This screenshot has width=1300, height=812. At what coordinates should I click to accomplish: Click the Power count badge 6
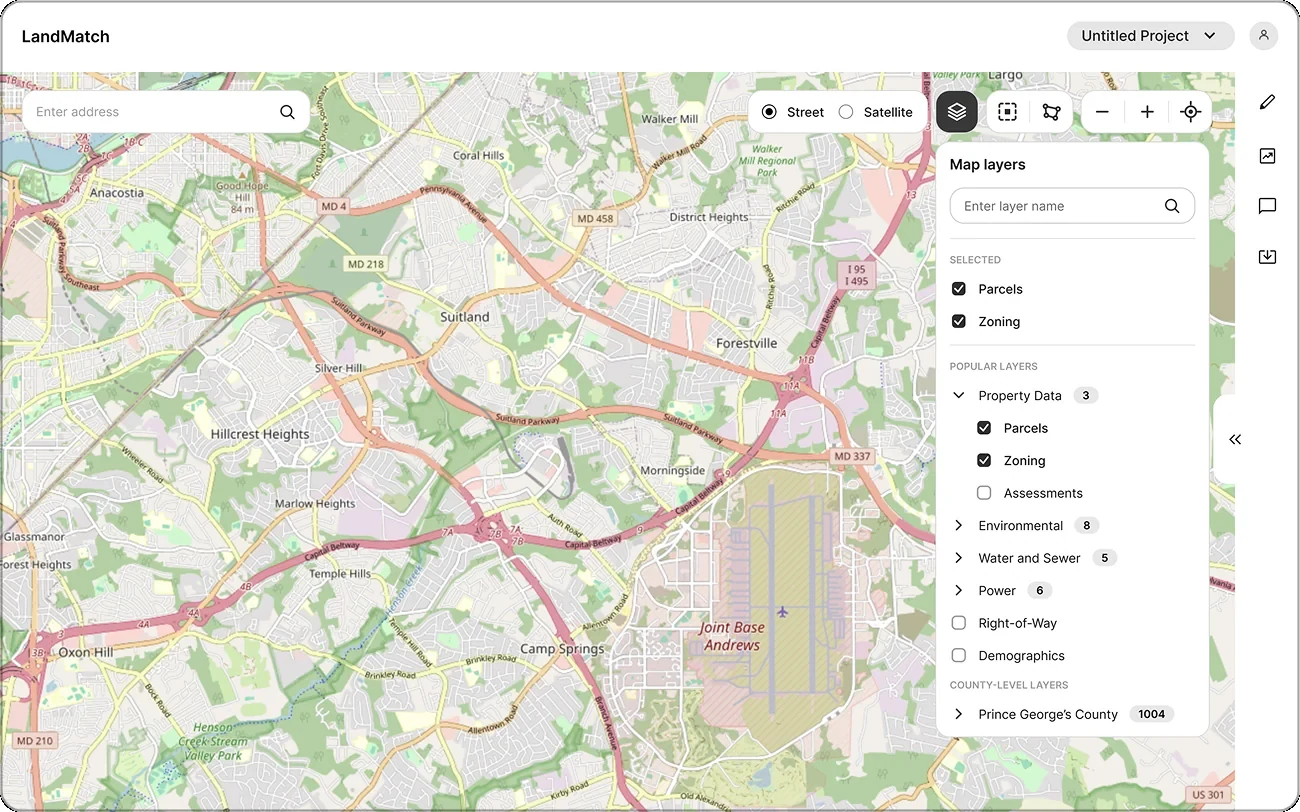click(x=1040, y=591)
